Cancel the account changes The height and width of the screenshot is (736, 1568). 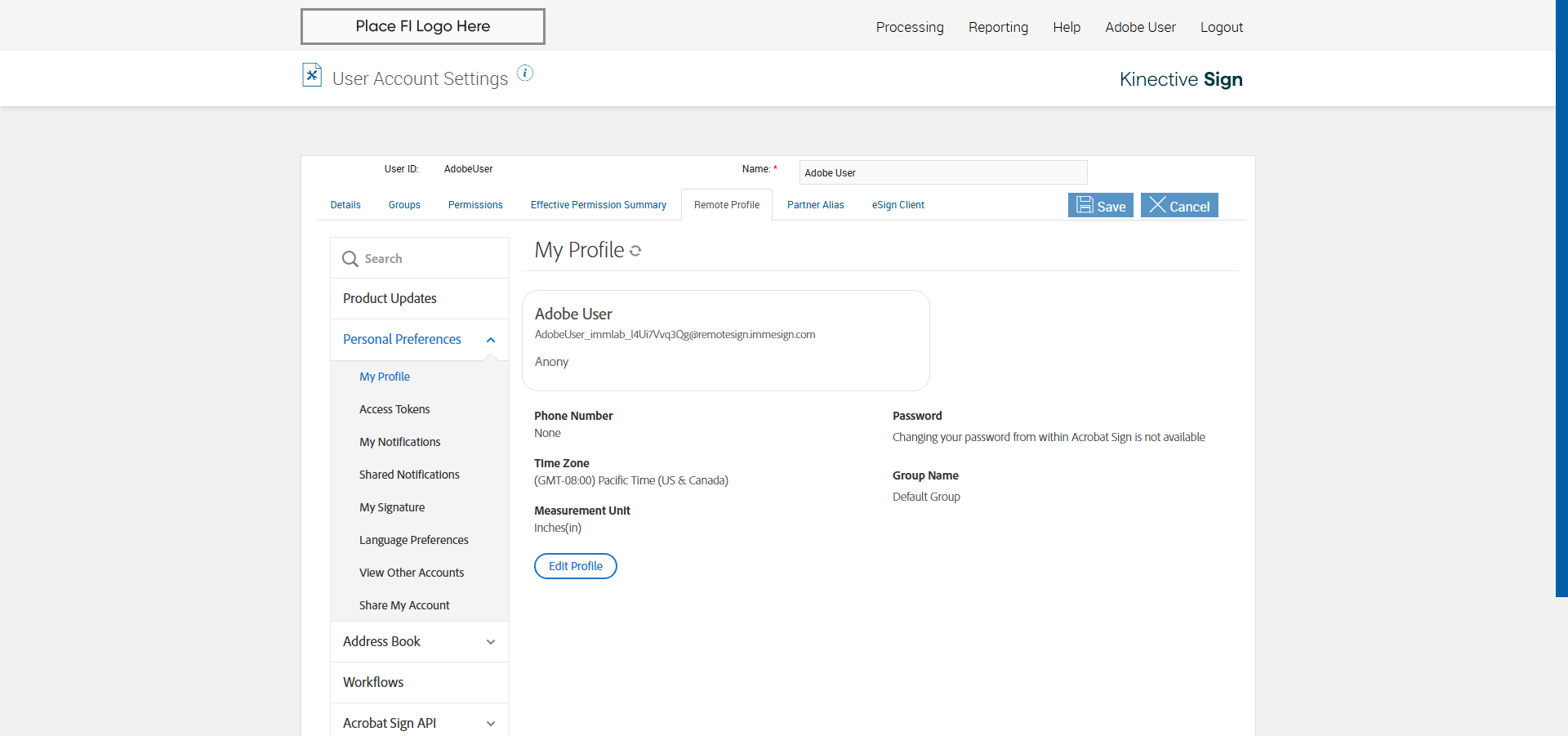[1178, 206]
